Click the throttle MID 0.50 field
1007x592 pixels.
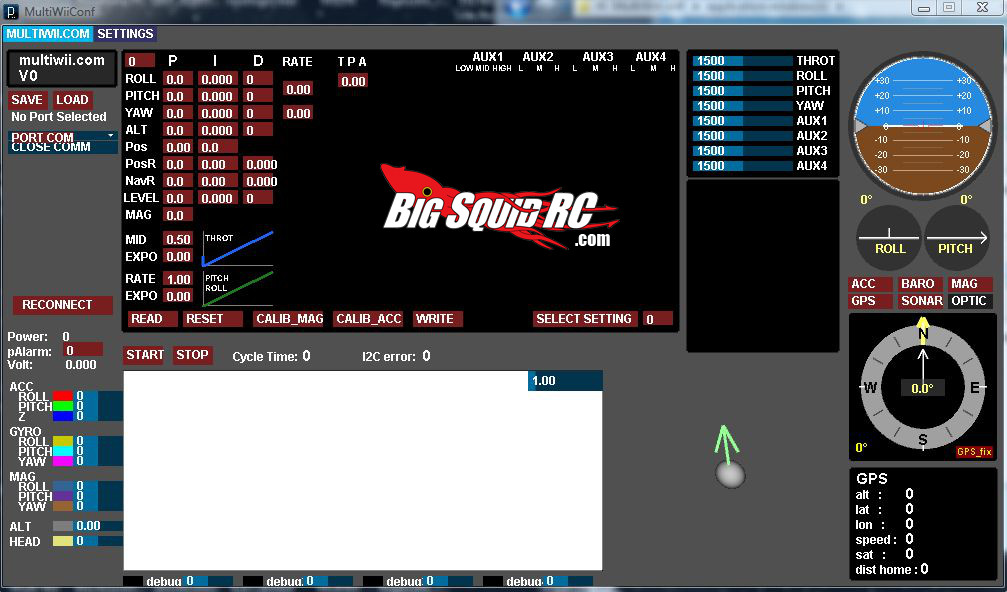(x=178, y=239)
